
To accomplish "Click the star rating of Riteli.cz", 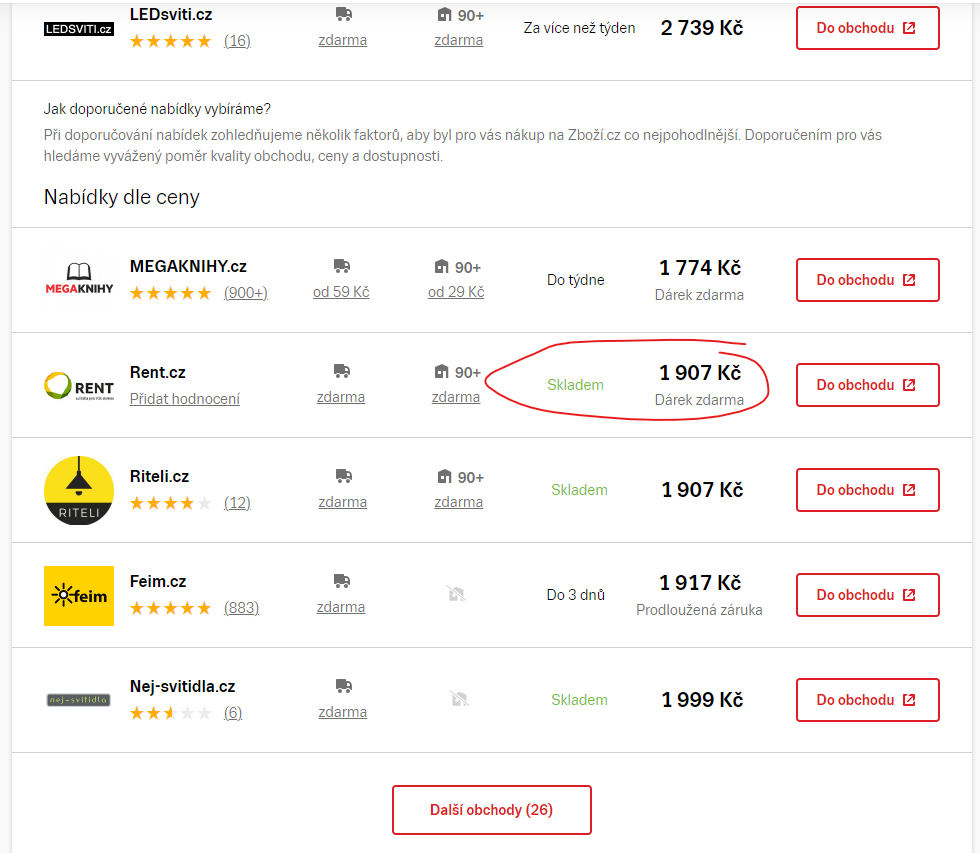I will click(x=171, y=503).
